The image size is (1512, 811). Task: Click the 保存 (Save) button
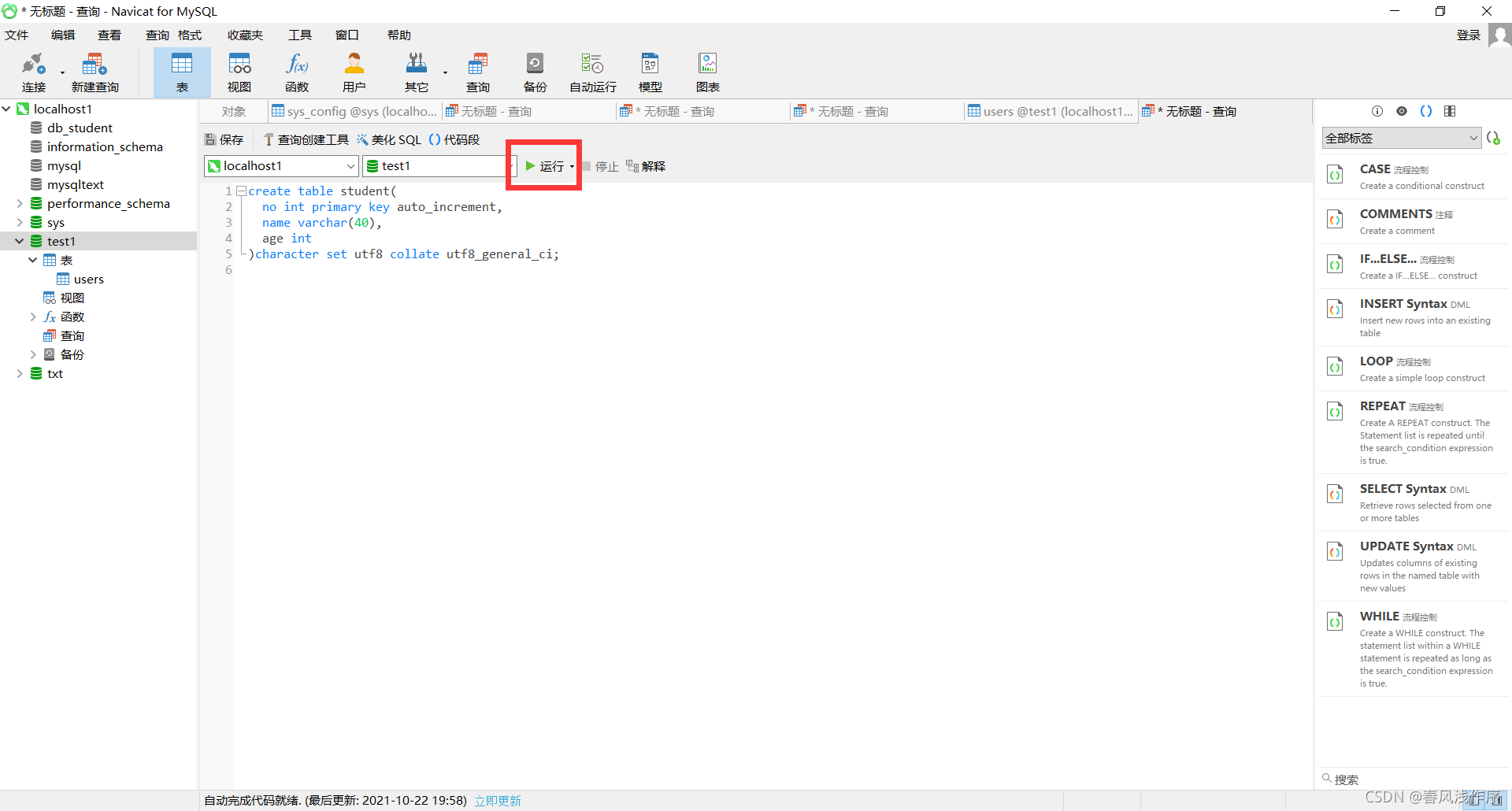pyautogui.click(x=224, y=139)
